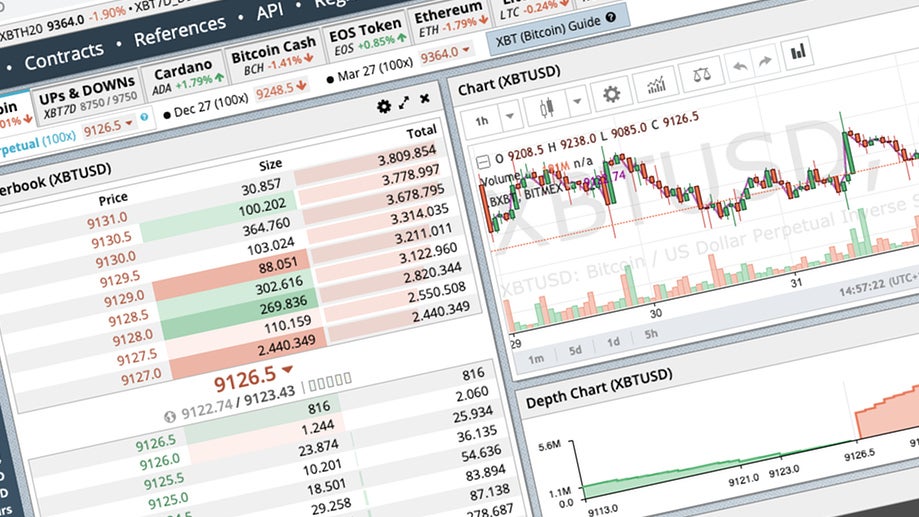Open the chart indicators menu
Screen dimensions: 919x517
click(656, 87)
